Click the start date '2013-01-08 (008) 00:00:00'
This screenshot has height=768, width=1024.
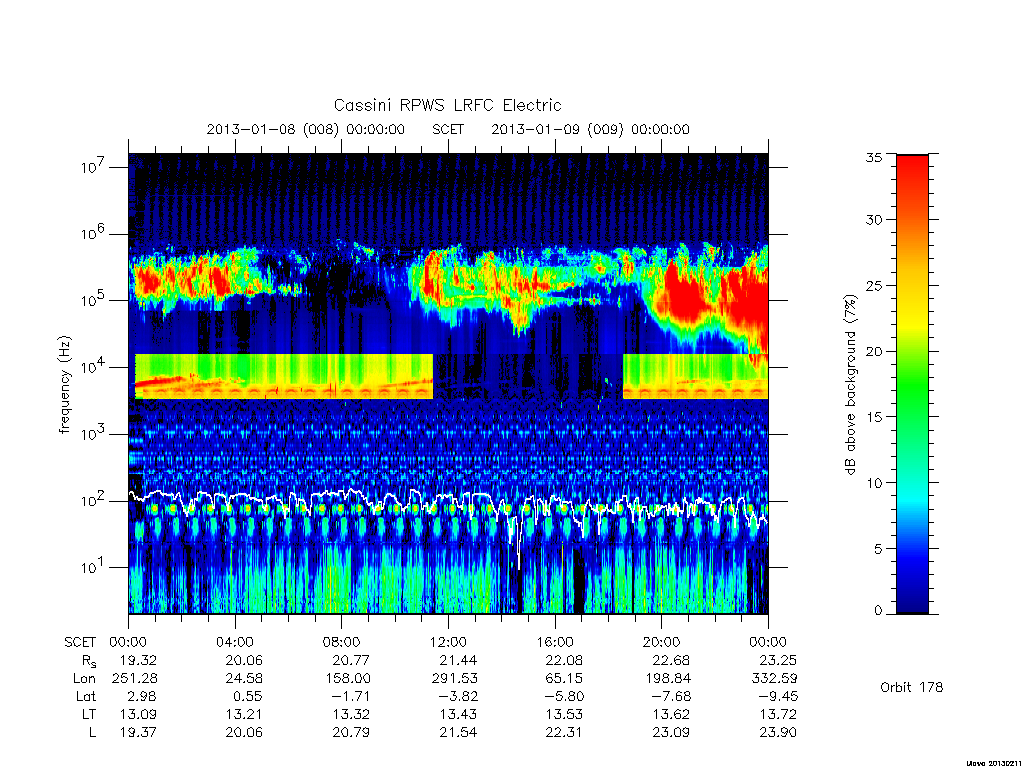coord(306,129)
